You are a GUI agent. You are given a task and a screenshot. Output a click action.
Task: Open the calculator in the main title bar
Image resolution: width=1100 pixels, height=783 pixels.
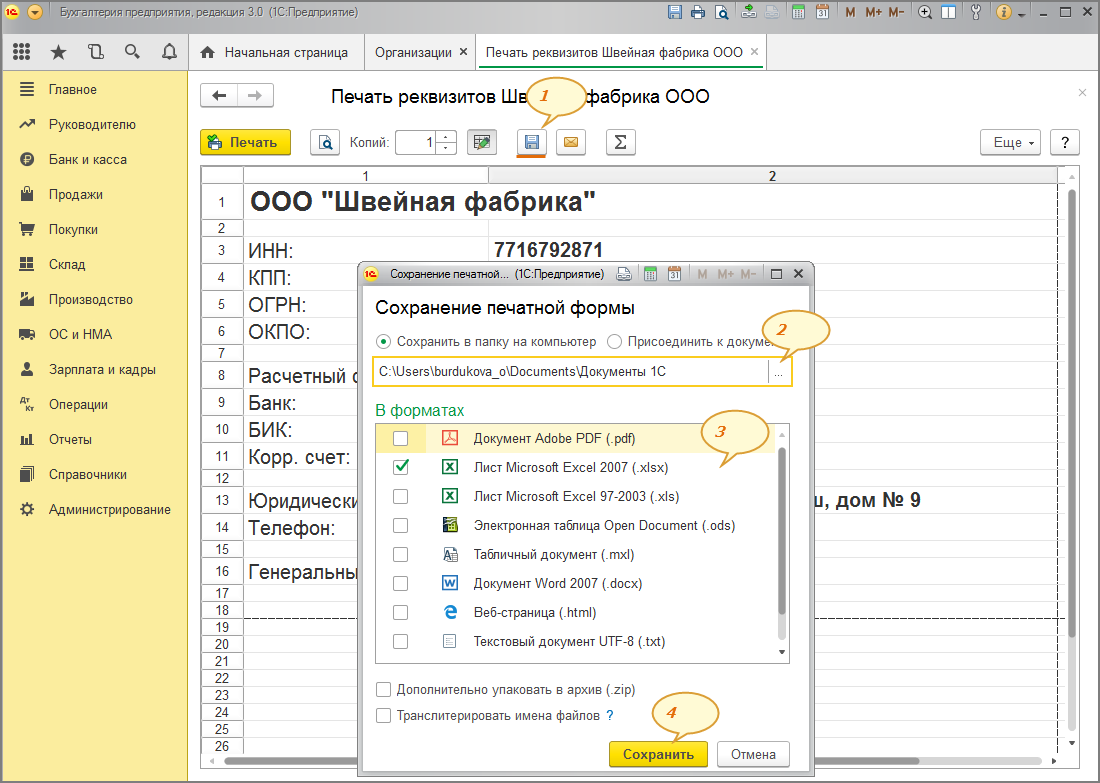click(798, 12)
